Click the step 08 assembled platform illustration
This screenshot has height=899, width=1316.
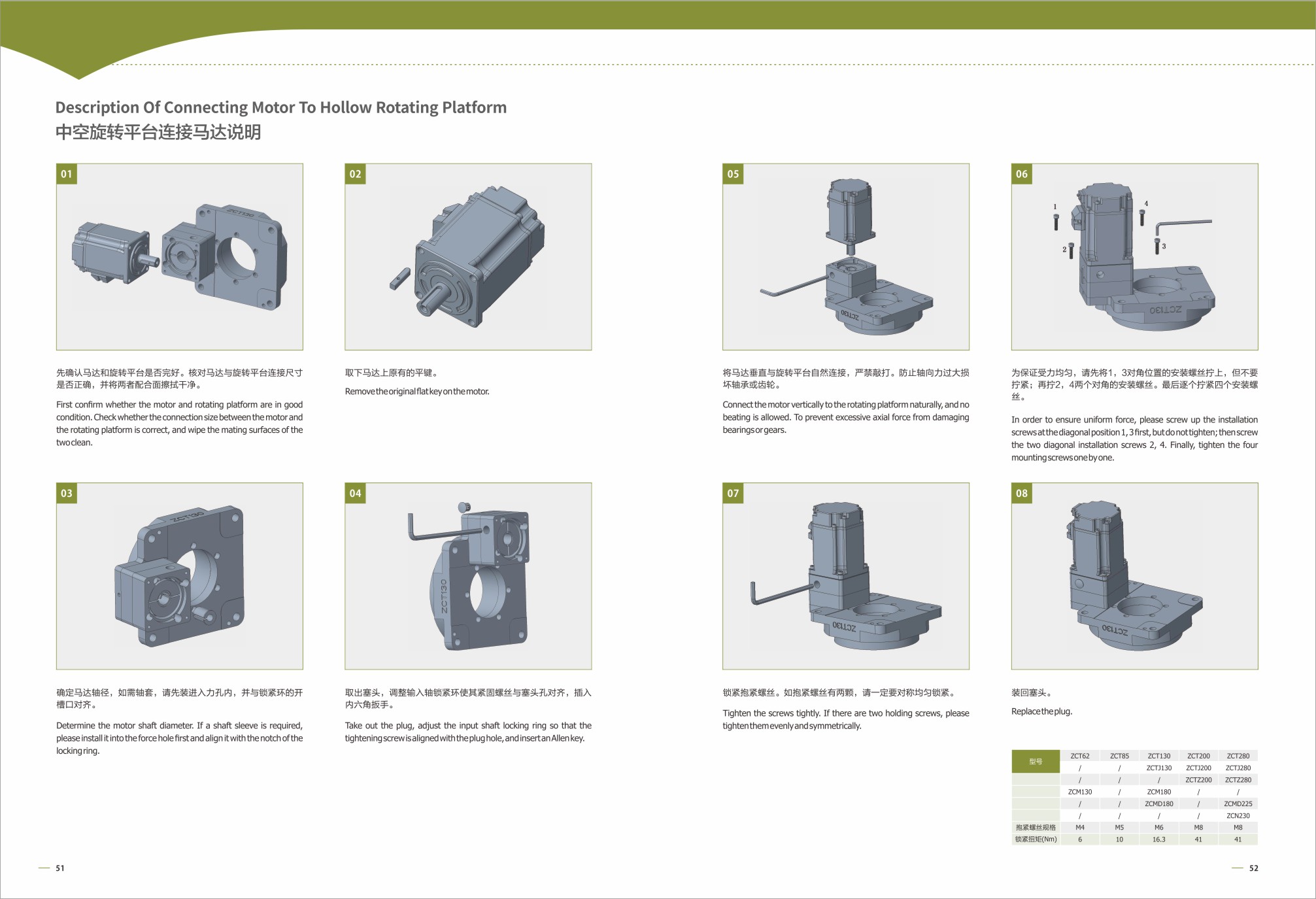pyautogui.click(x=1134, y=576)
